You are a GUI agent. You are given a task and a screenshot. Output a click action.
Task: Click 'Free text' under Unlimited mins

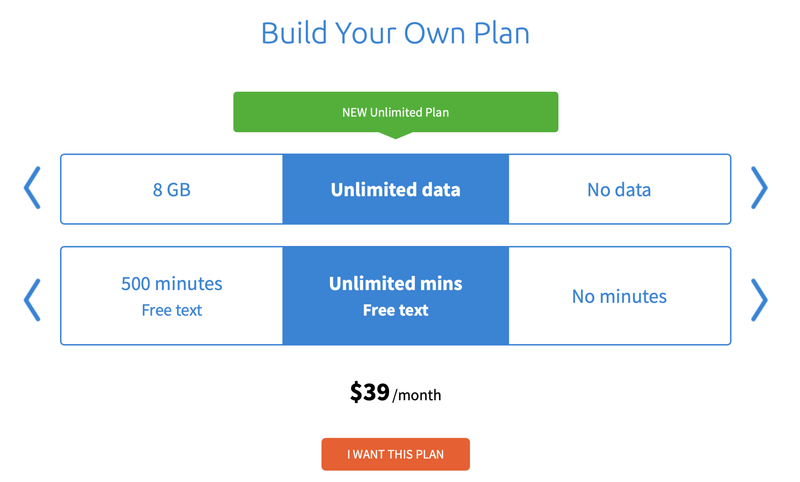point(396,310)
